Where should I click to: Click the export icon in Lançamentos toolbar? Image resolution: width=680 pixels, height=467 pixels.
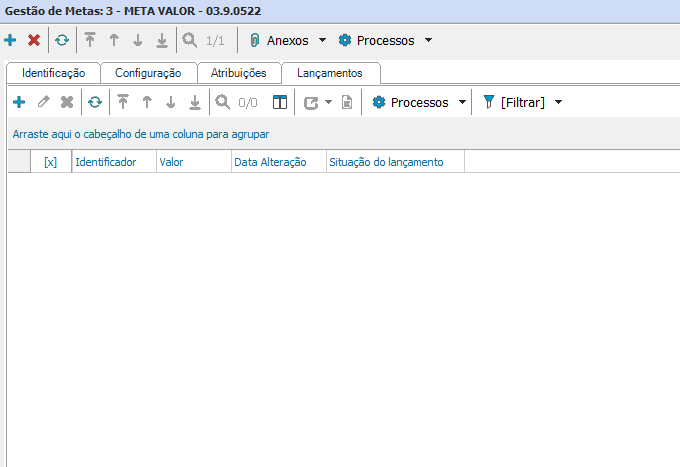pos(311,102)
